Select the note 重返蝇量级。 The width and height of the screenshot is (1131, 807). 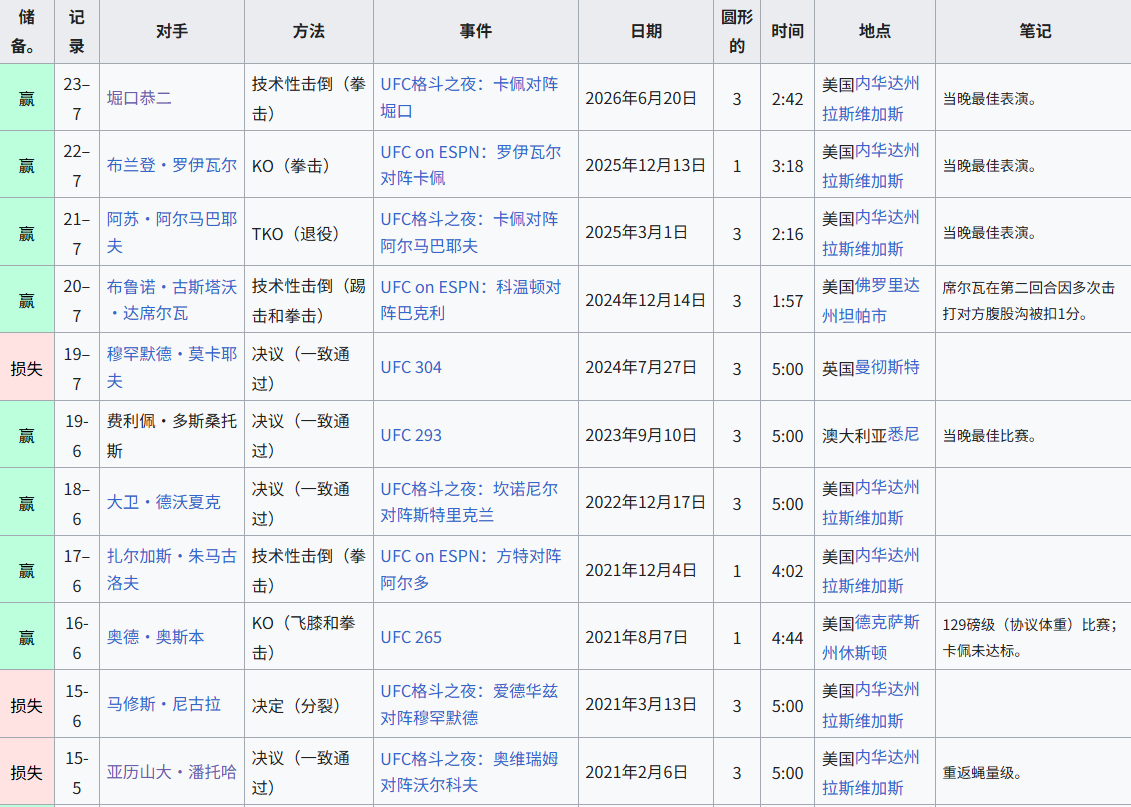(982, 773)
